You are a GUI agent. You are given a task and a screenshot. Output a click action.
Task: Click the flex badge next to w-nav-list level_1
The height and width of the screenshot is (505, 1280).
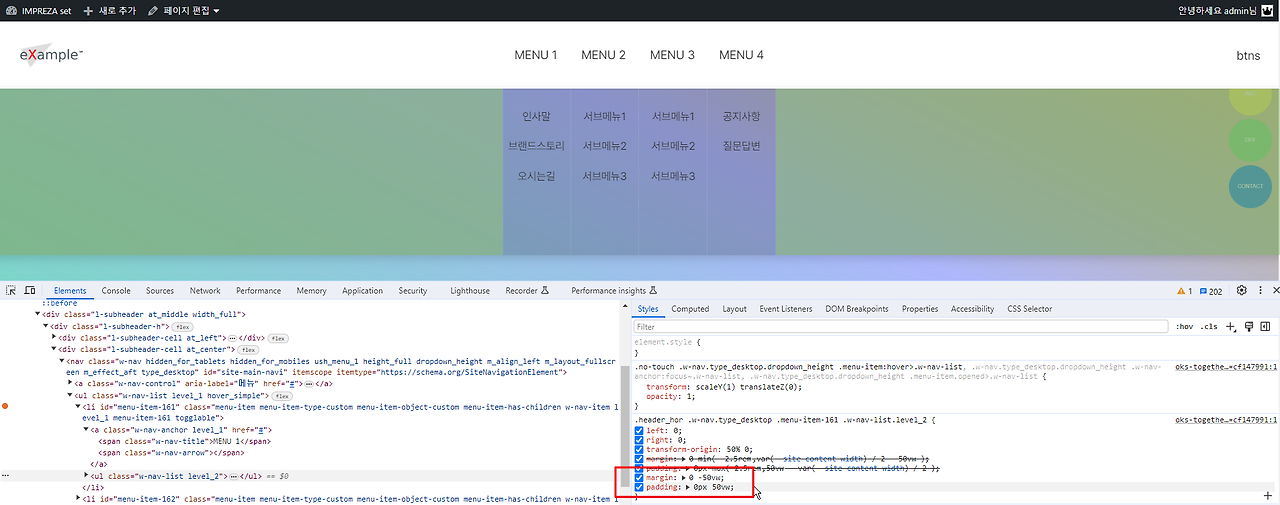click(x=282, y=396)
